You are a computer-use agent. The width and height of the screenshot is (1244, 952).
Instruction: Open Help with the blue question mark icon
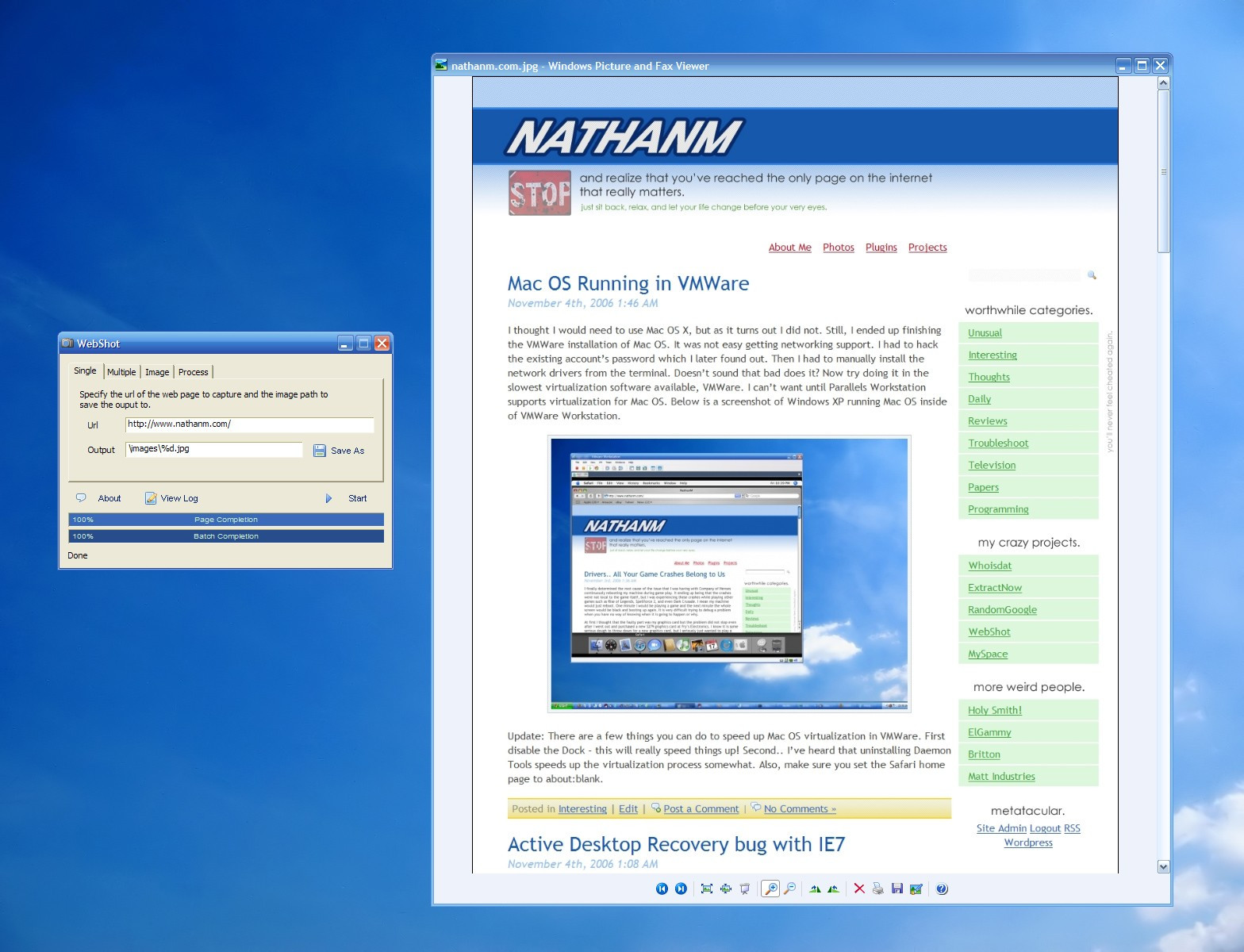click(942, 889)
